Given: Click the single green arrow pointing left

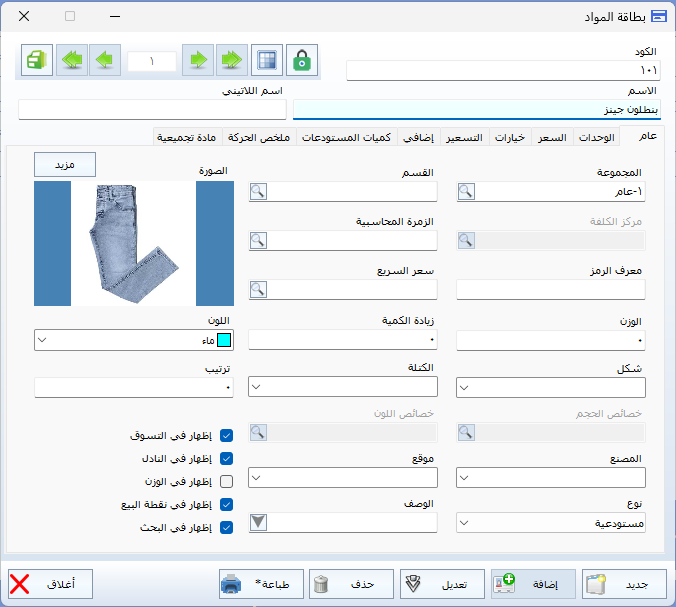Looking at the screenshot, I should 105,60.
